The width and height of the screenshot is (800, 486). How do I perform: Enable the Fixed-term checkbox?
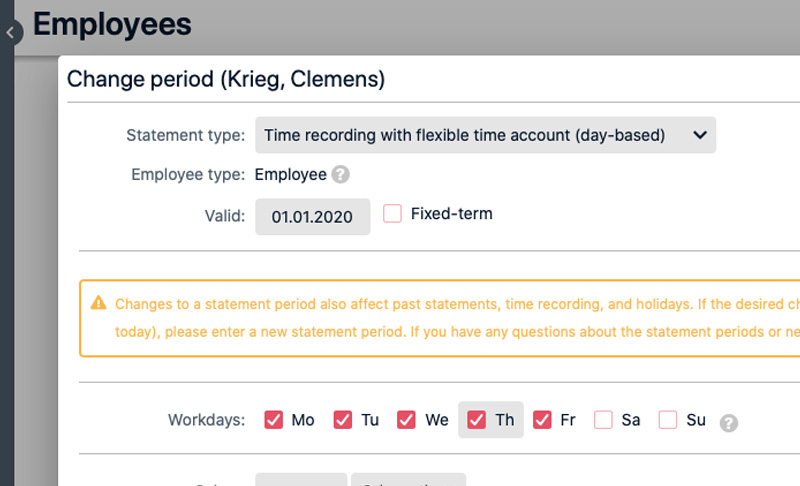tap(393, 214)
